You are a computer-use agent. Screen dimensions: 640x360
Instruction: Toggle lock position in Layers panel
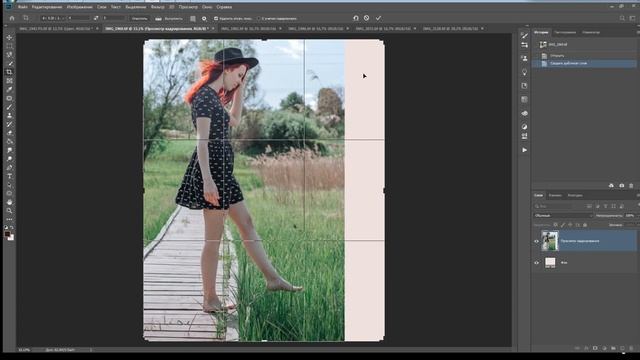click(570, 225)
